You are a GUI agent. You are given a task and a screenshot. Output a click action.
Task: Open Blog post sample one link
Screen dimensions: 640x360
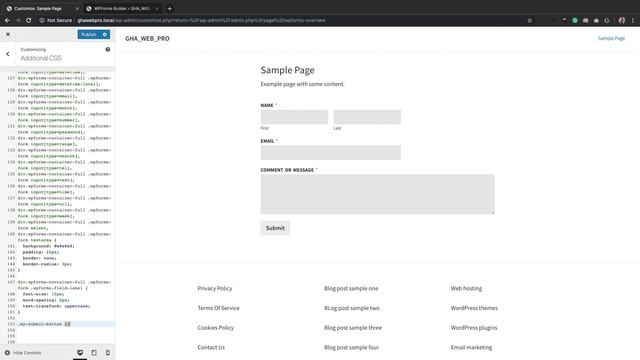click(351, 288)
